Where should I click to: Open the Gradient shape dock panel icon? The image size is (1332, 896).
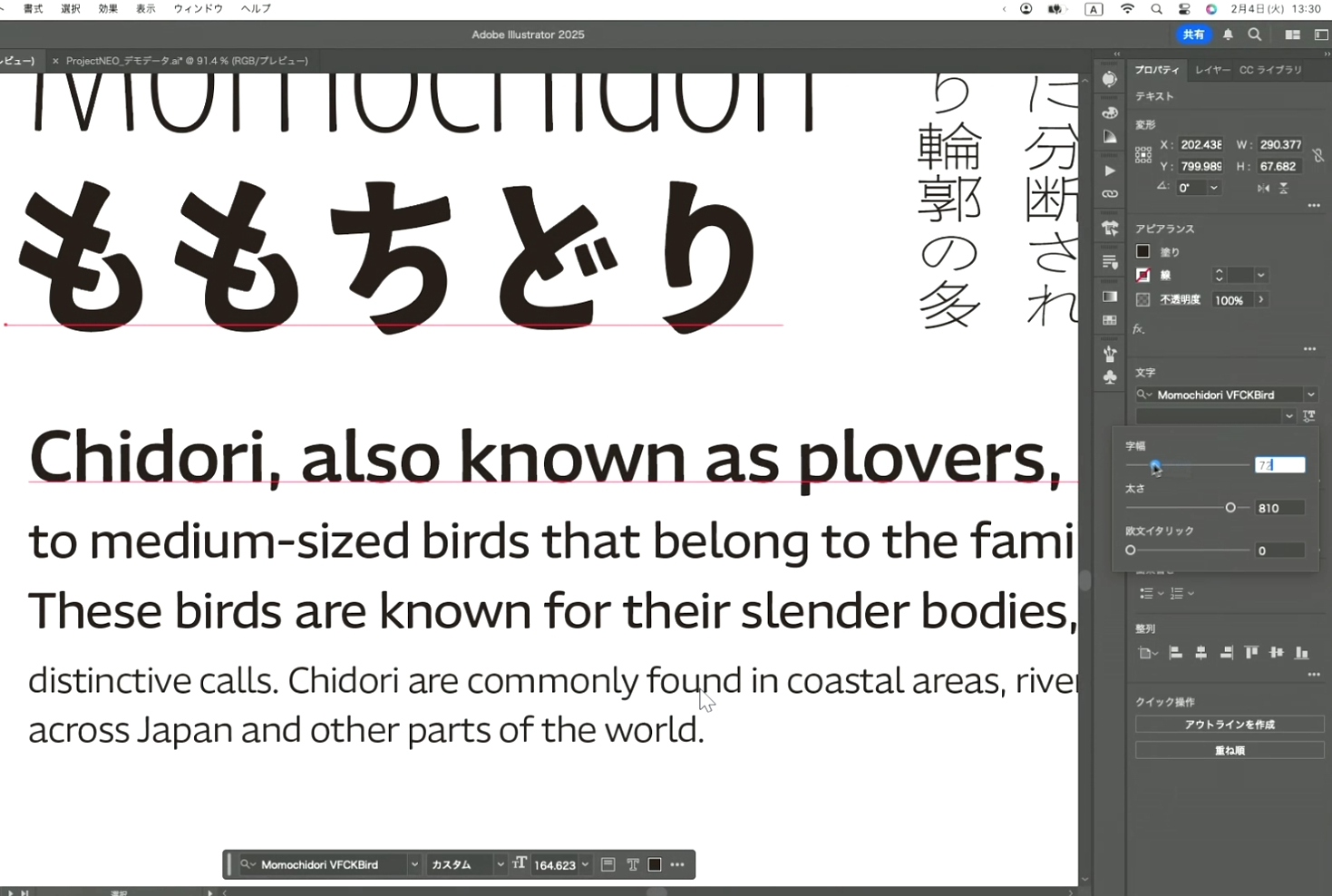tap(1110, 137)
